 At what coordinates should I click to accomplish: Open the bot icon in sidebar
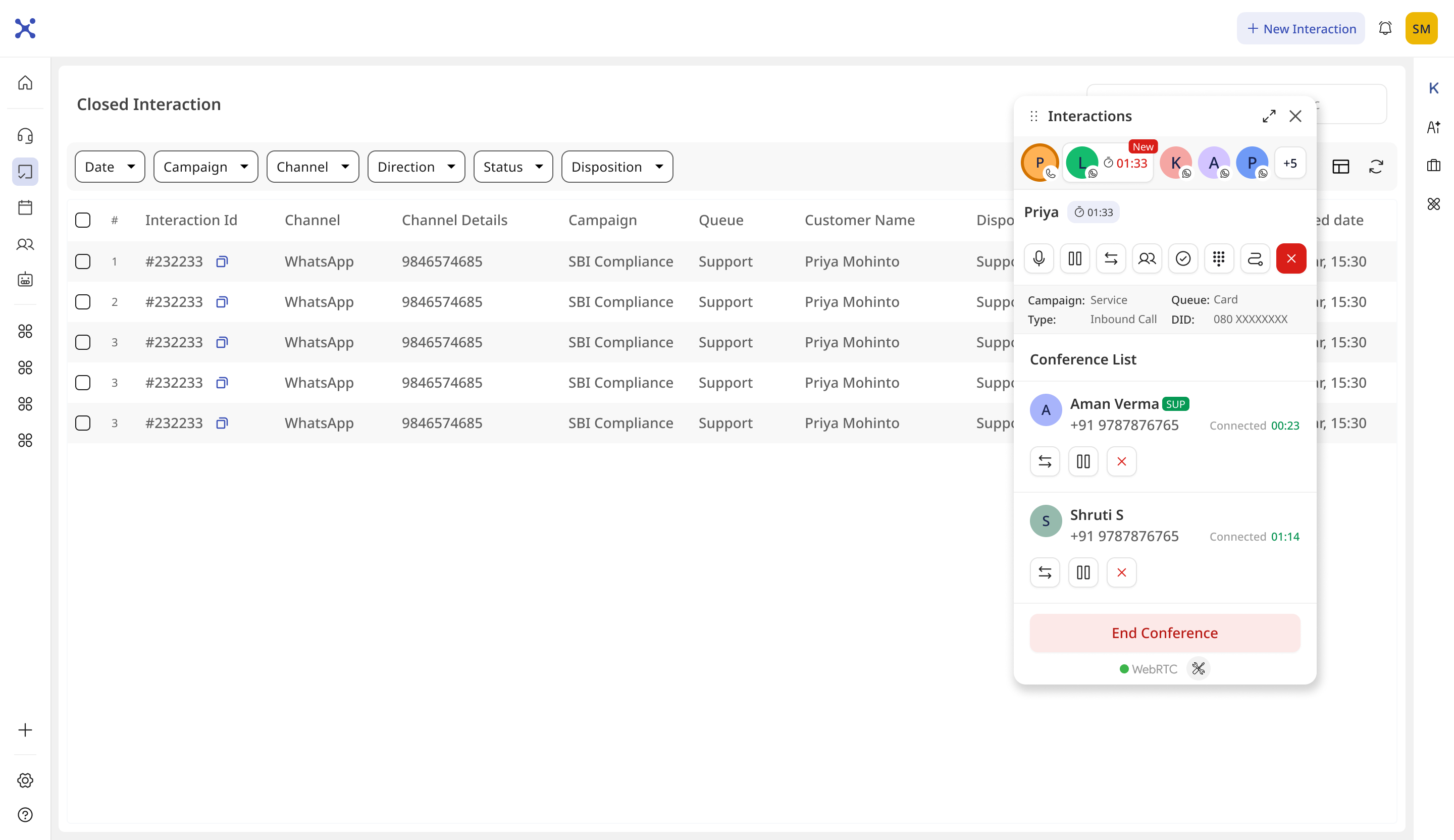pos(25,280)
